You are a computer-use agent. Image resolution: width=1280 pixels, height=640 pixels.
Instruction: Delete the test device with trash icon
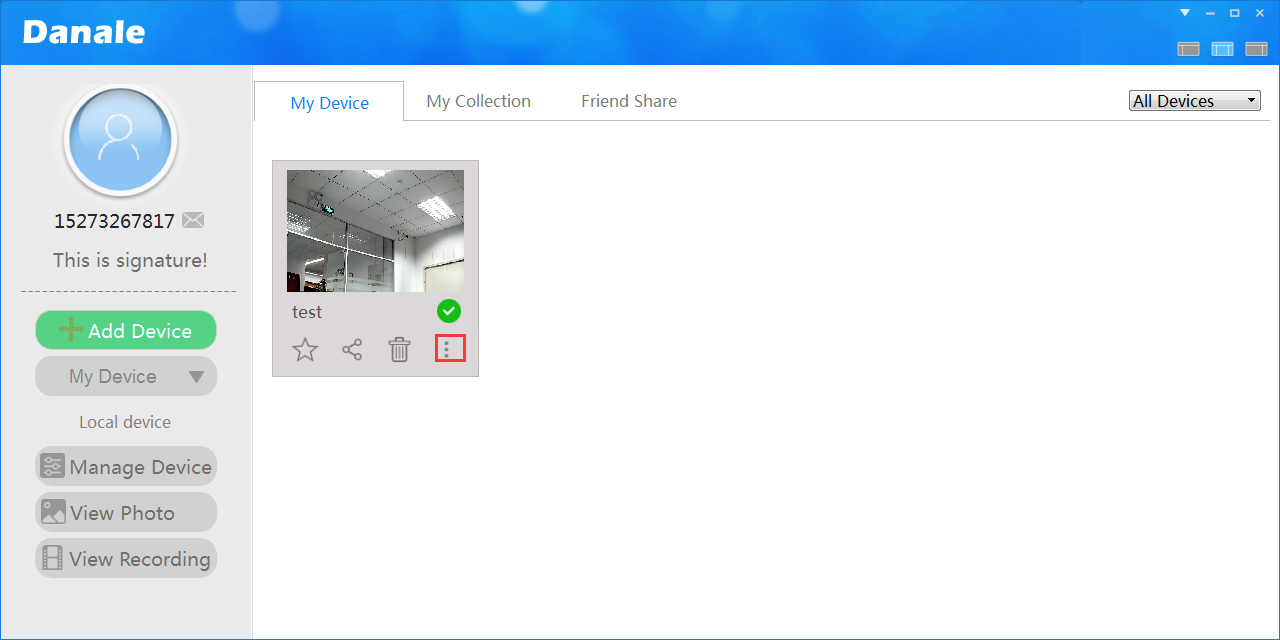point(399,350)
